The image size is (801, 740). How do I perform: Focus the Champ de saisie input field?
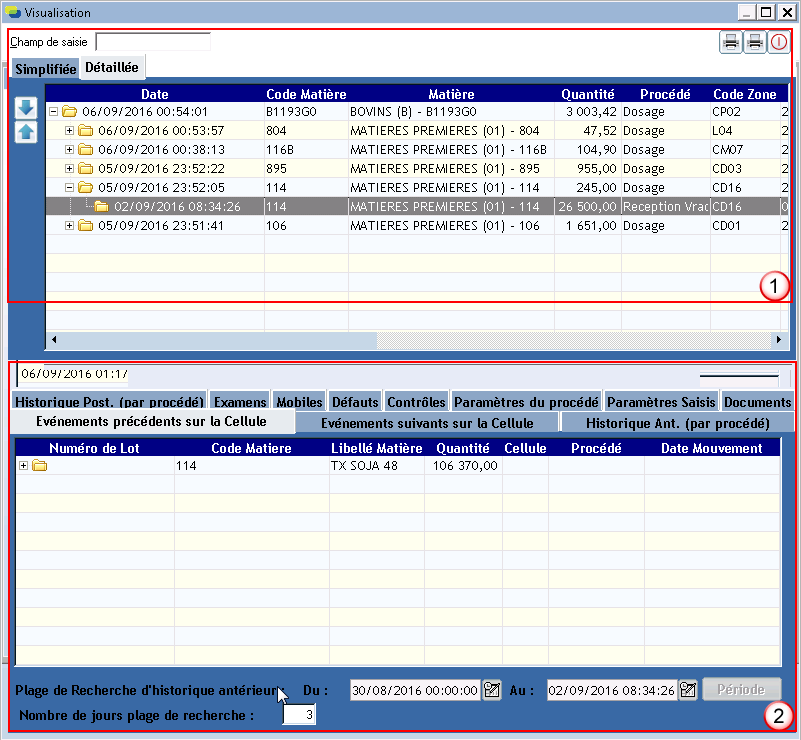click(153, 42)
